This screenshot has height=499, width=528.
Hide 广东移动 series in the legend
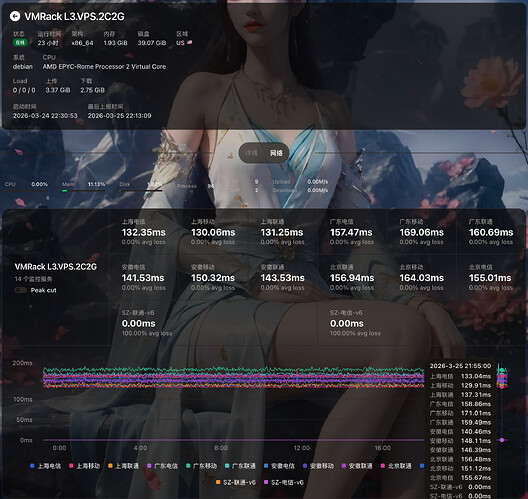coord(201,466)
